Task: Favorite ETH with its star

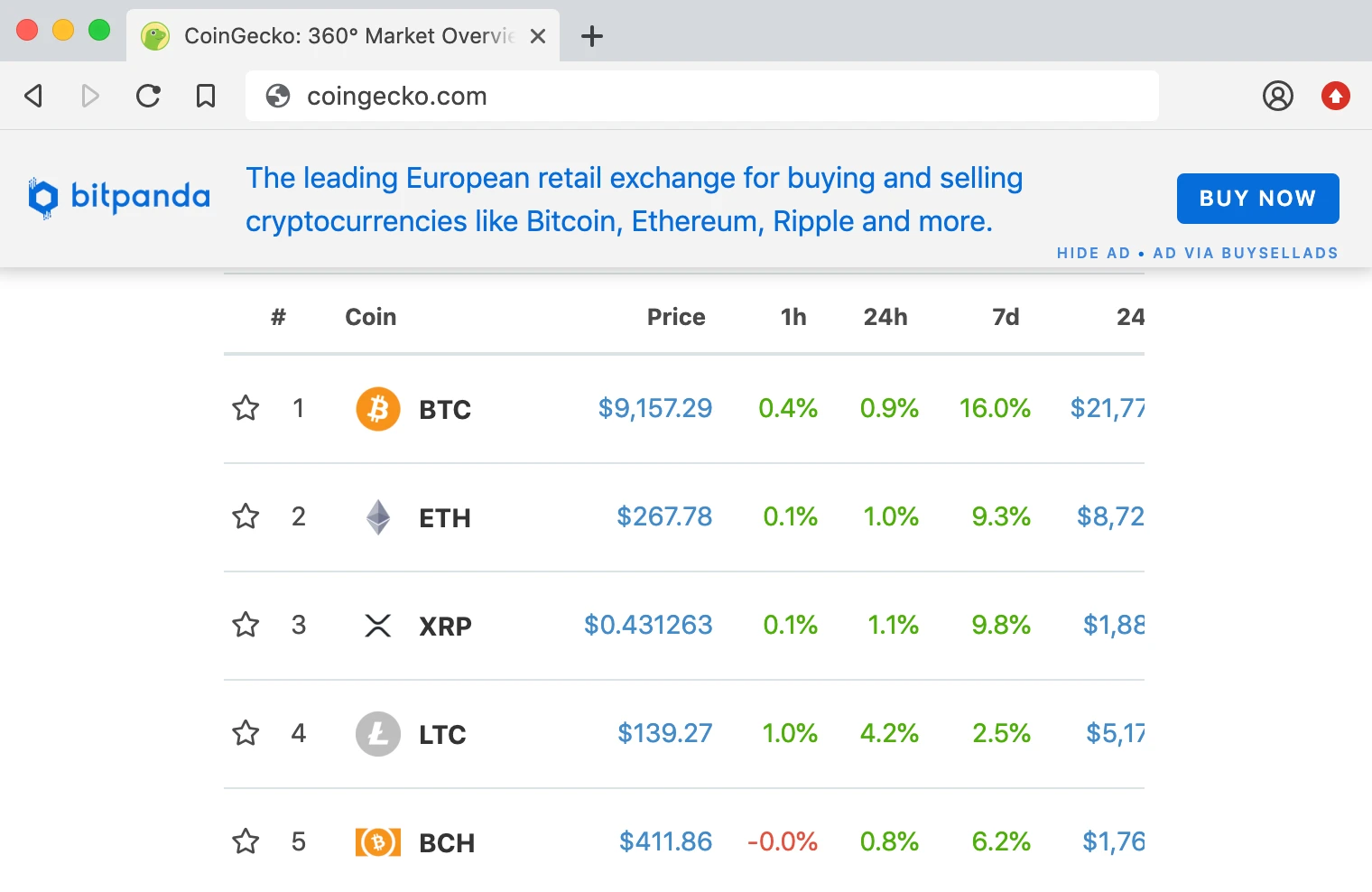Action: [246, 516]
